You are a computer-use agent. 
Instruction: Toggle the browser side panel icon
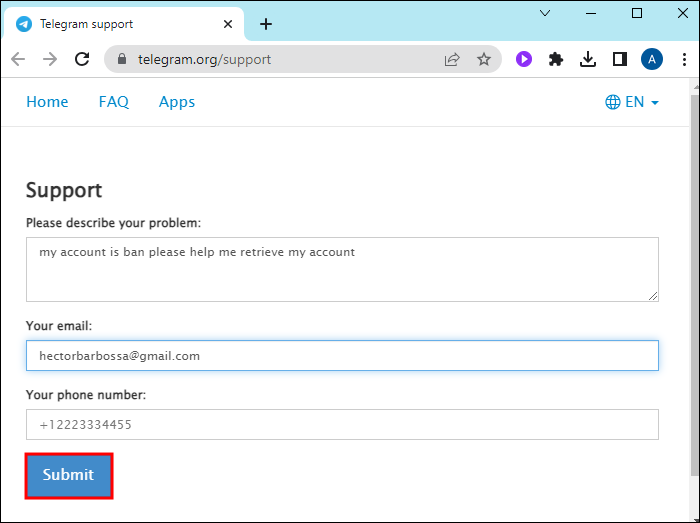coord(620,59)
